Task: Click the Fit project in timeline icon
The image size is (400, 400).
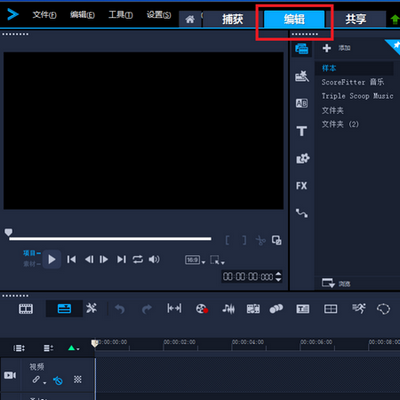Action: coord(174,309)
